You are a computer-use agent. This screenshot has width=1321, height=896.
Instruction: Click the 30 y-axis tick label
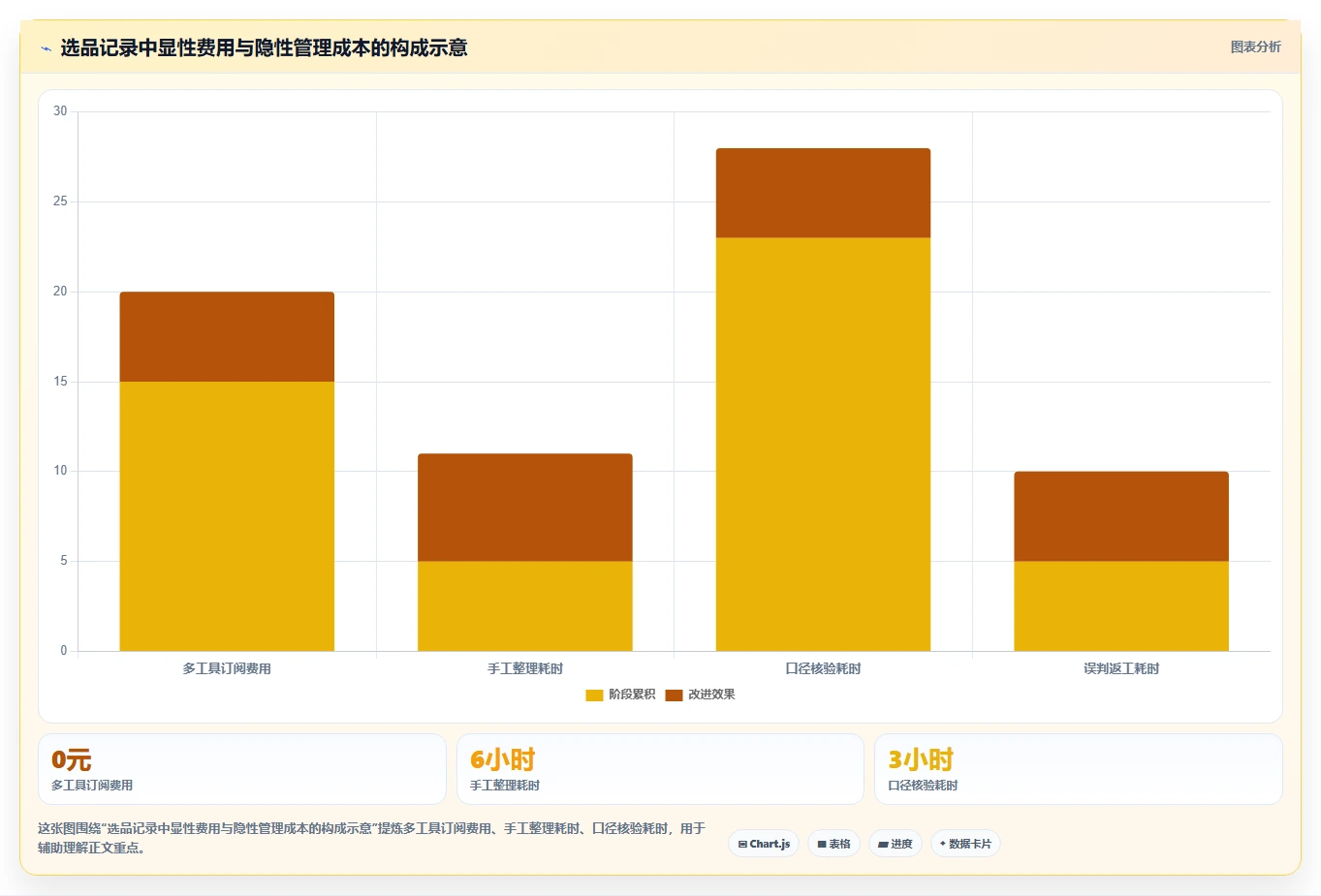[x=60, y=111]
